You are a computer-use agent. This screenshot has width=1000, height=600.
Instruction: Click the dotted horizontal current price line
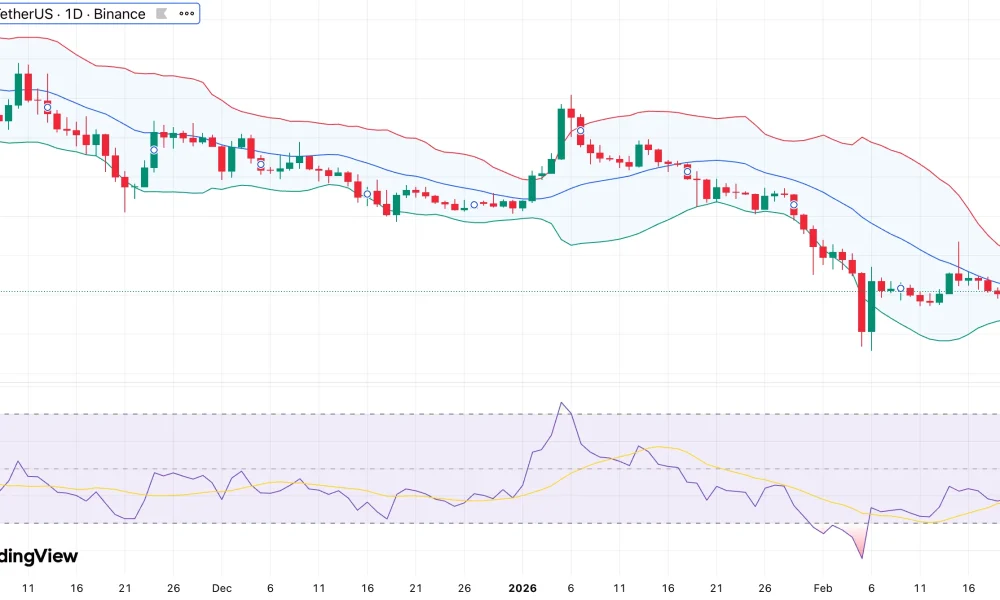tap(400, 291)
